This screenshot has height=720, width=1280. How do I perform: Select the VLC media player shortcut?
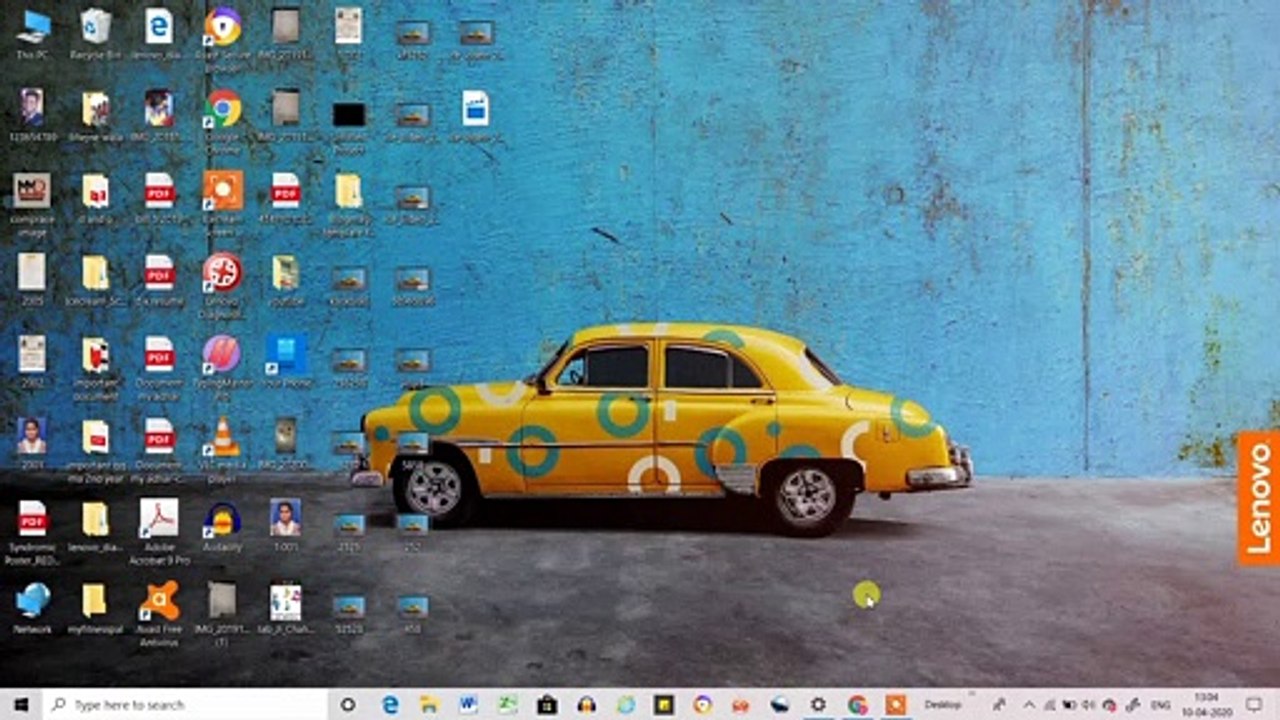(222, 449)
